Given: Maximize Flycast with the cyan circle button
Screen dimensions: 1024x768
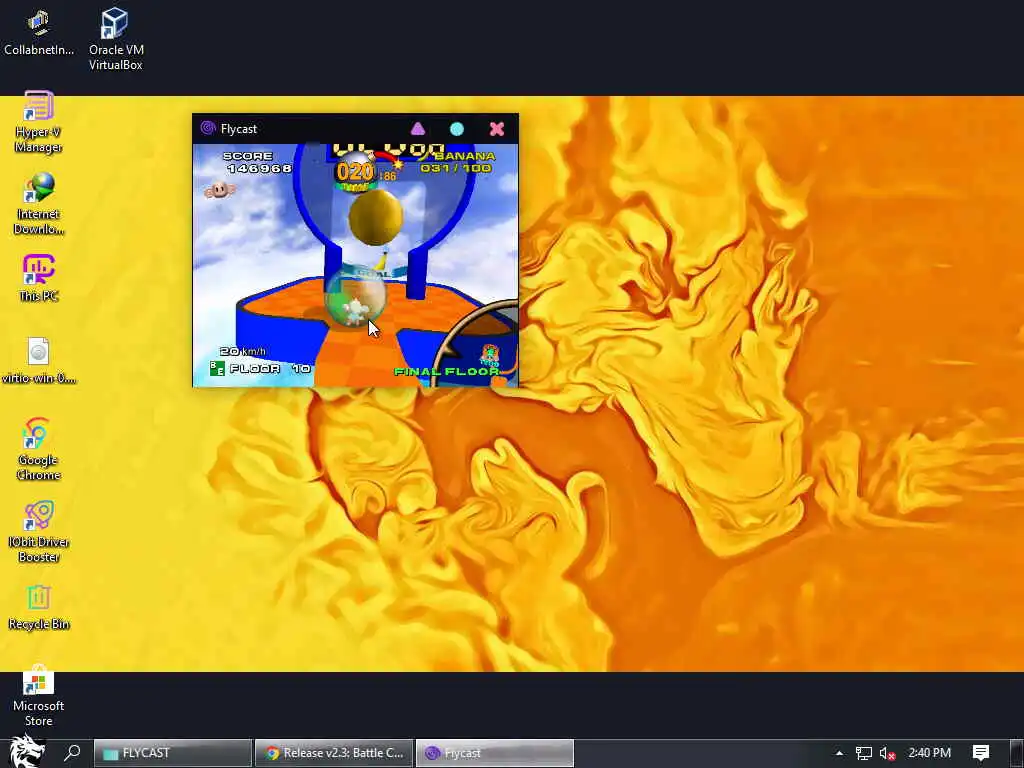Looking at the screenshot, I should click(x=457, y=129).
